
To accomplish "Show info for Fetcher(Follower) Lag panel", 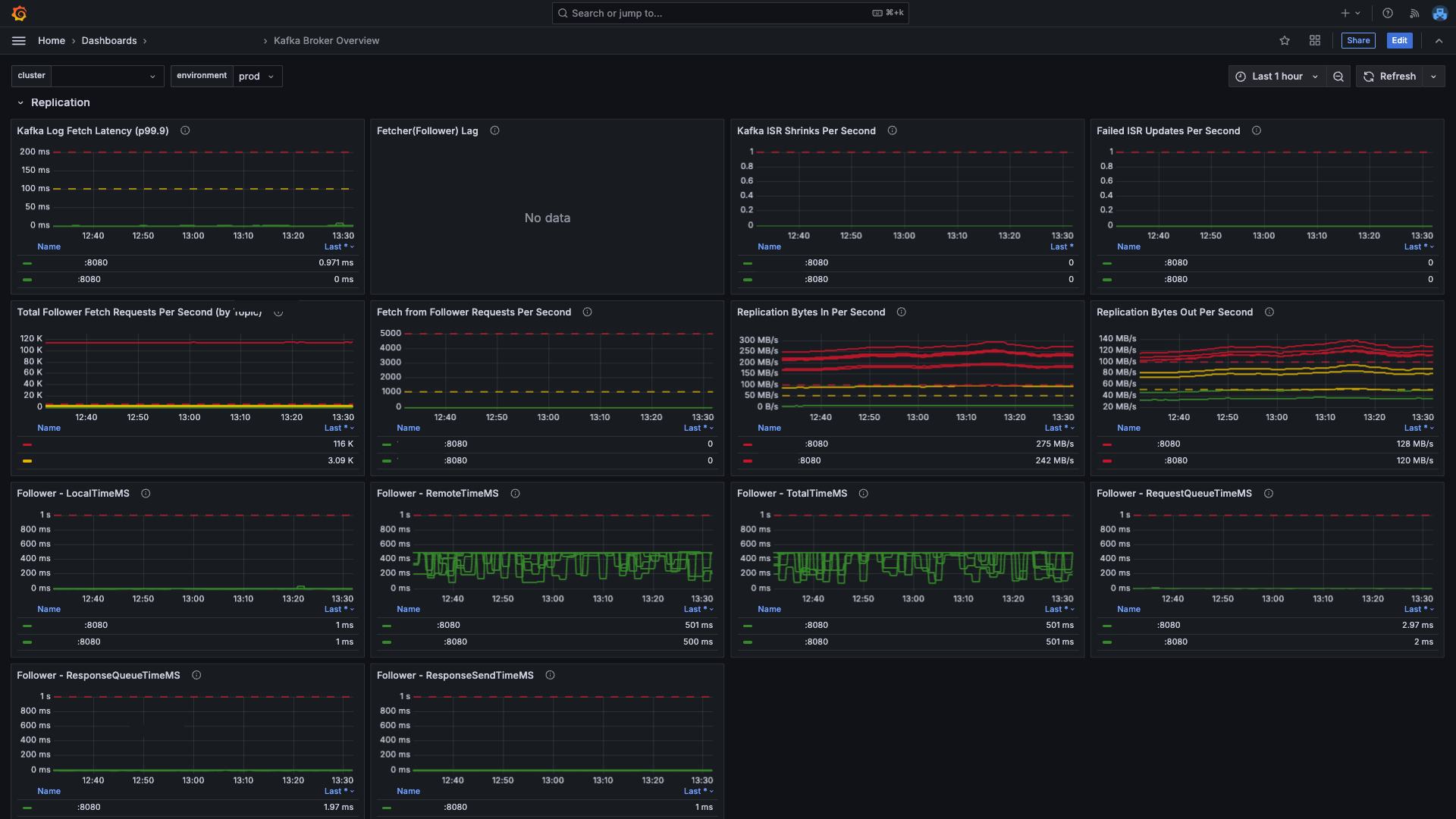I will (494, 131).
